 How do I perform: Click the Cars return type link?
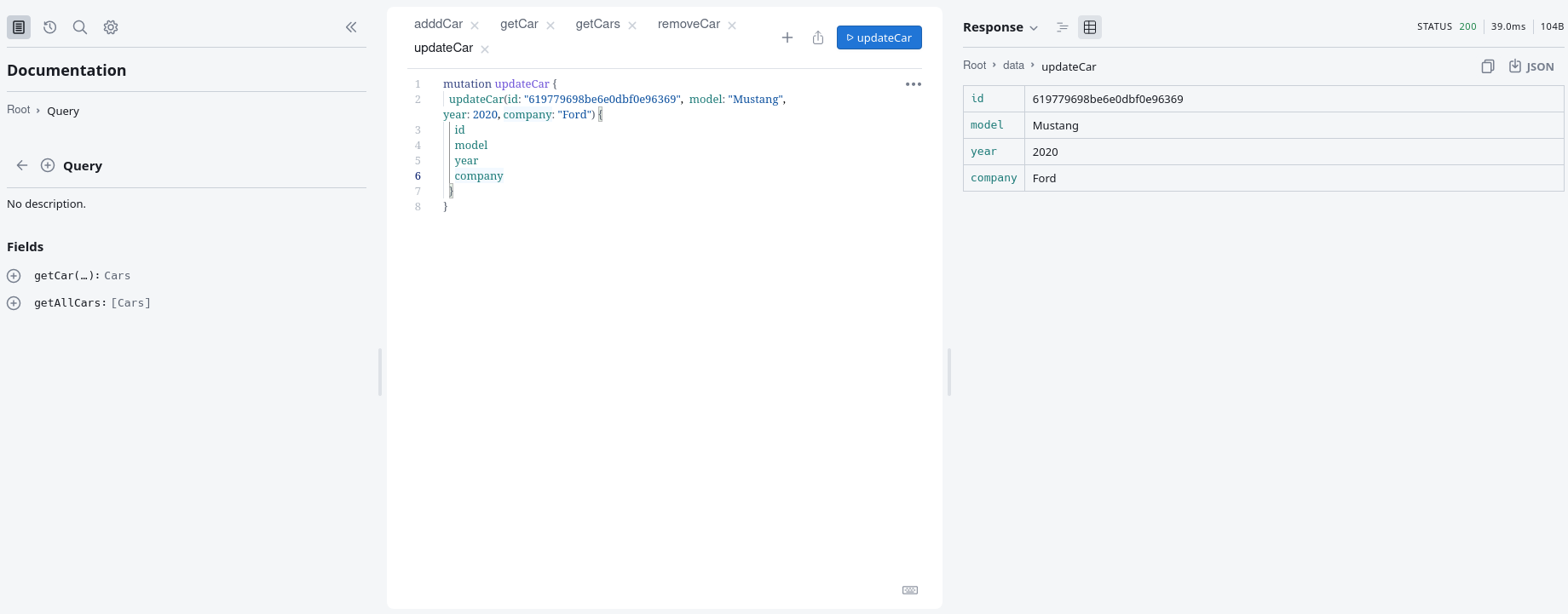click(117, 276)
